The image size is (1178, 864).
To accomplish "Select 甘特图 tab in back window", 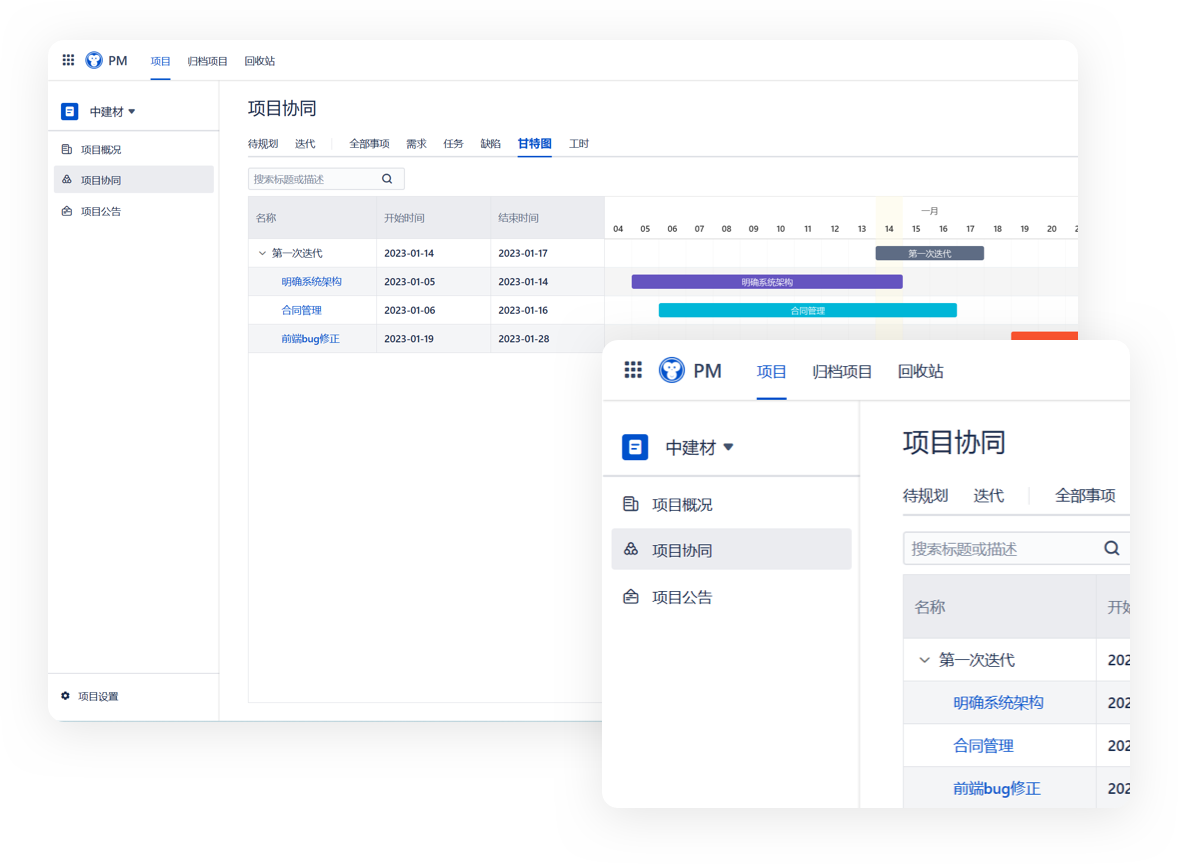I will tap(534, 143).
